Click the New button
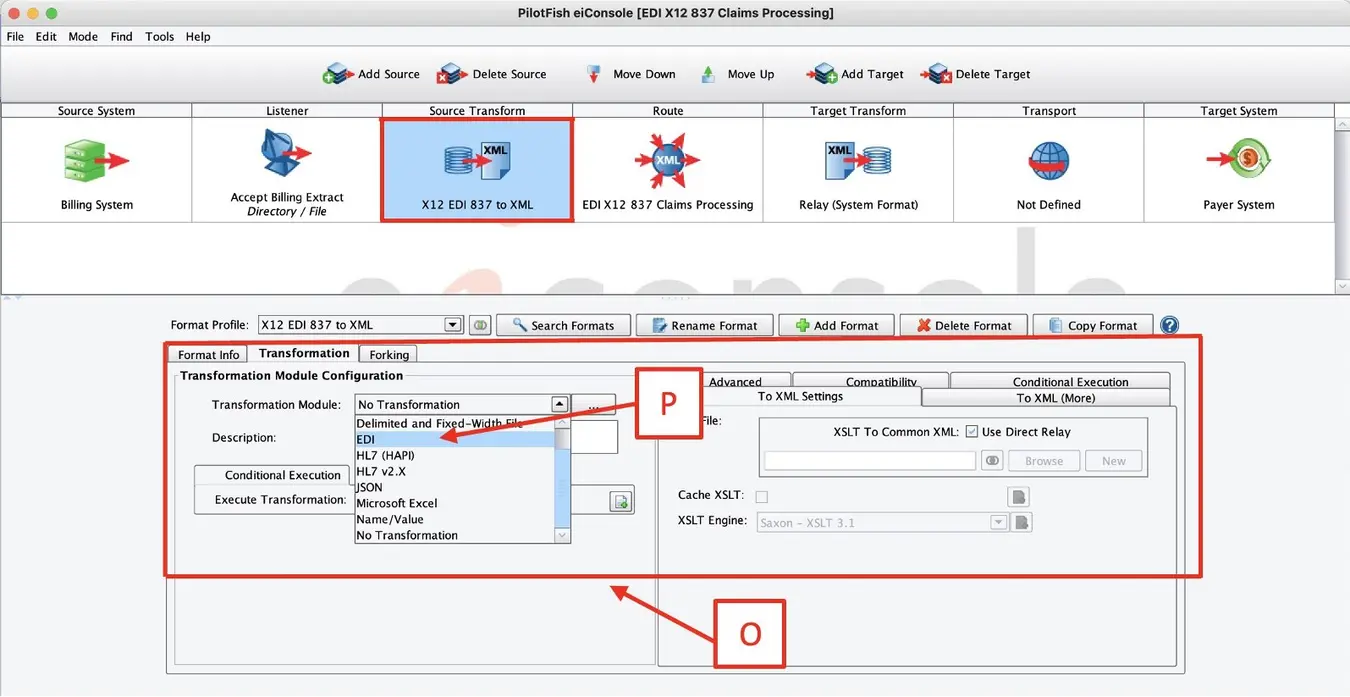Image resolution: width=1350 pixels, height=697 pixels. (x=1113, y=461)
